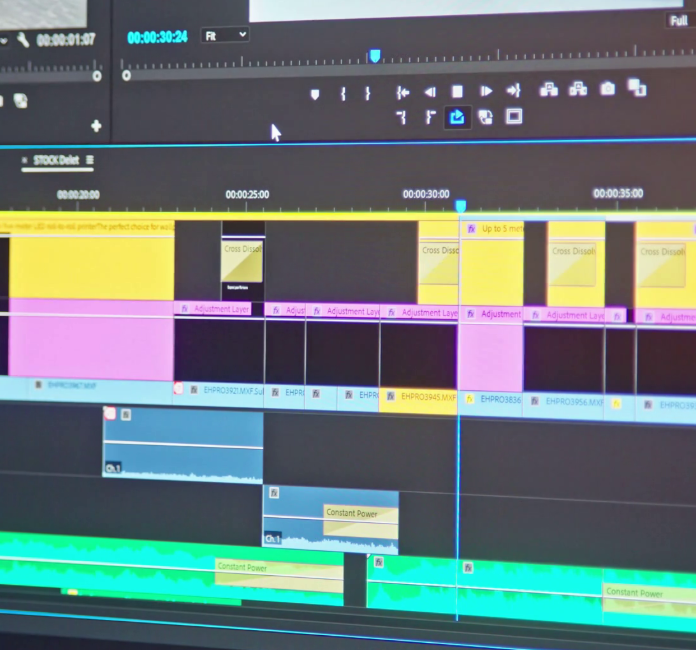
Task: Select the STOCK Delet sequence tab
Action: (x=56, y=160)
